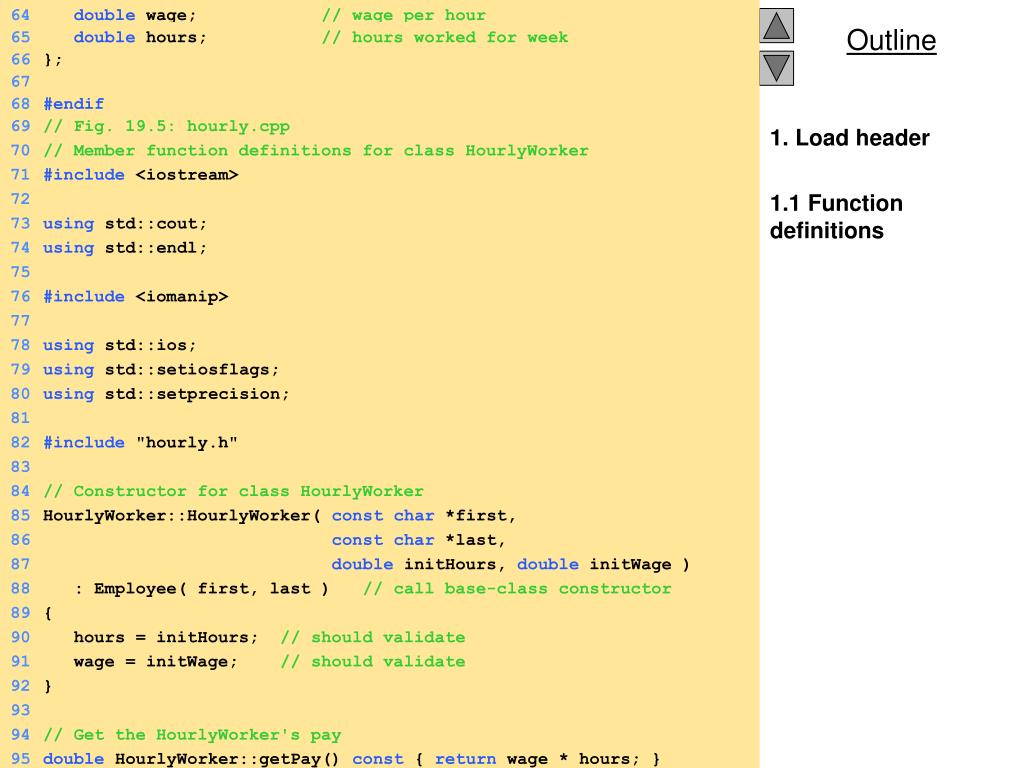Click 'const char *first,' on line 85
Viewport: 1024px width, 768px height.
424,515
